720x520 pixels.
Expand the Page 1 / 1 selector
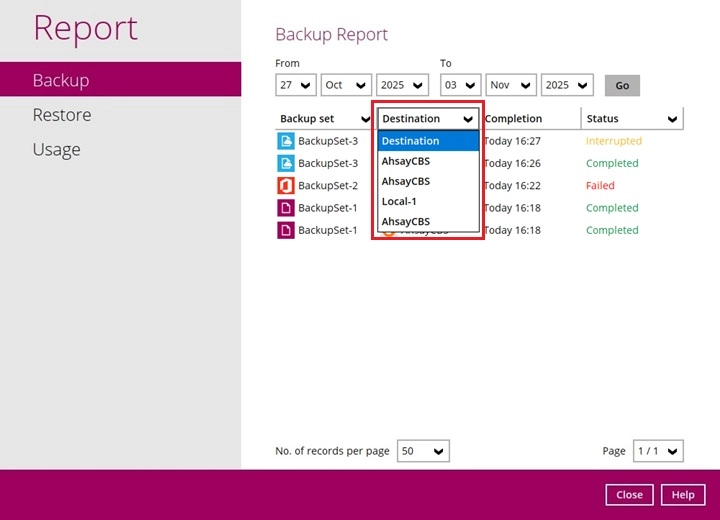click(658, 451)
